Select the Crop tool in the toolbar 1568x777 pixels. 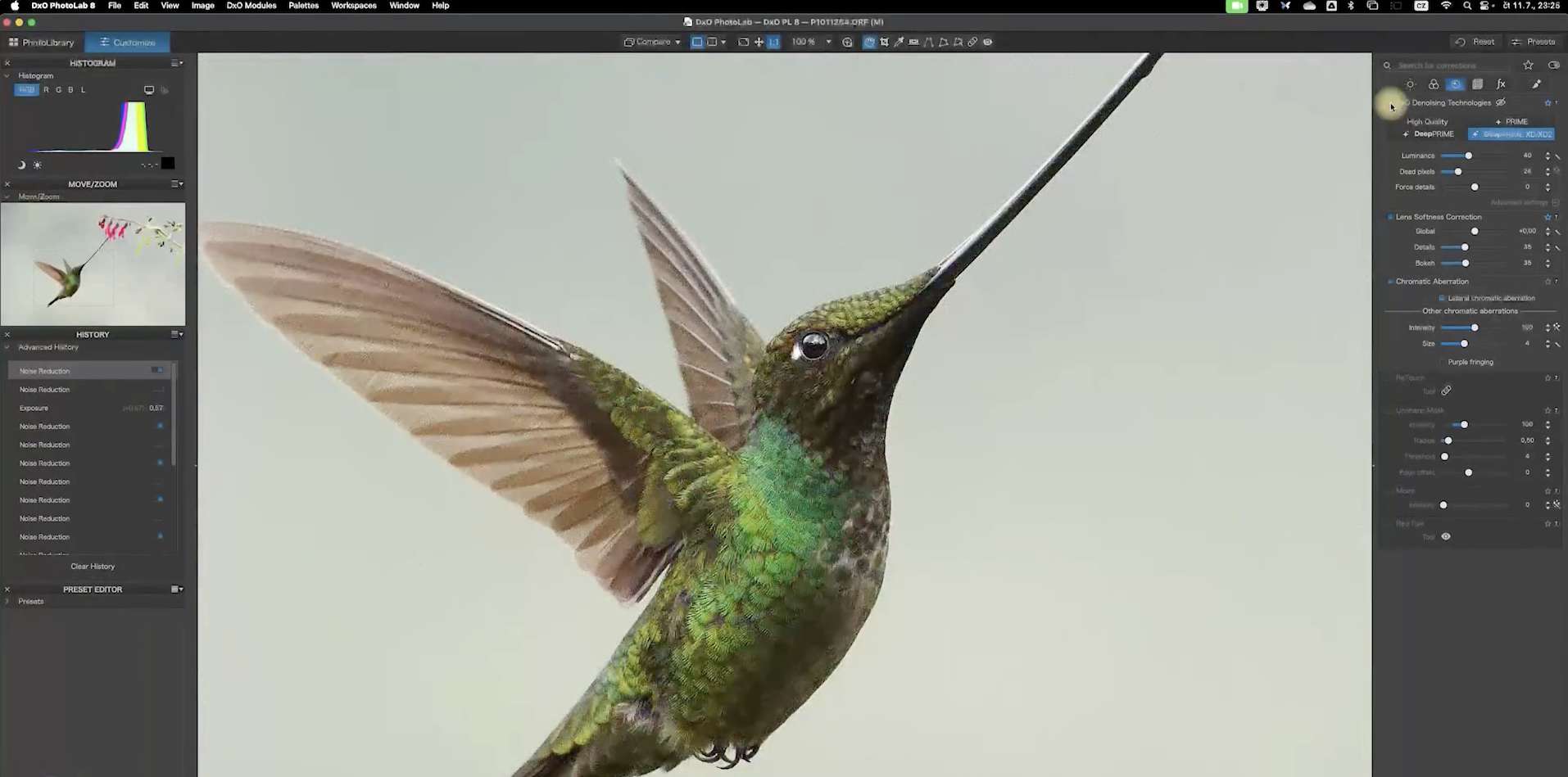pos(886,42)
